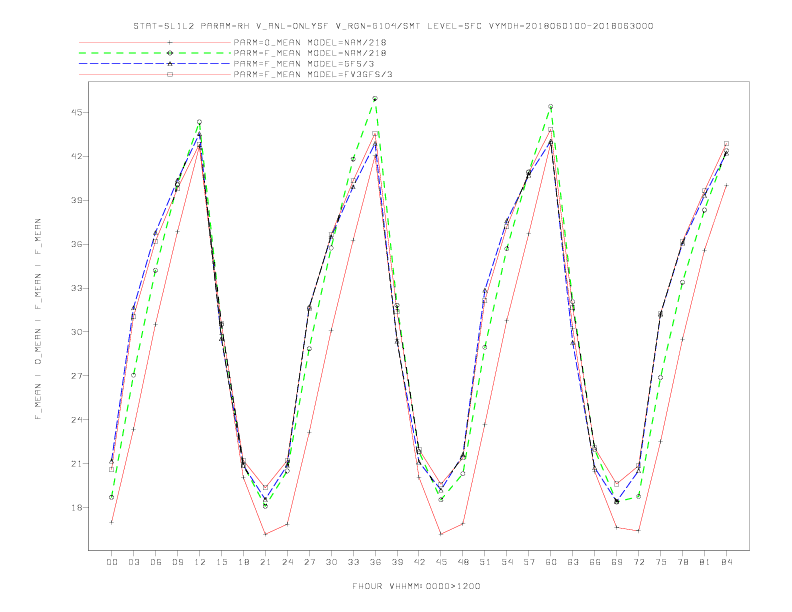Click the vertical axis label F_MEAN | O_MEAN
Image resolution: width=792 pixels, height=612 pixels.
pos(38,319)
